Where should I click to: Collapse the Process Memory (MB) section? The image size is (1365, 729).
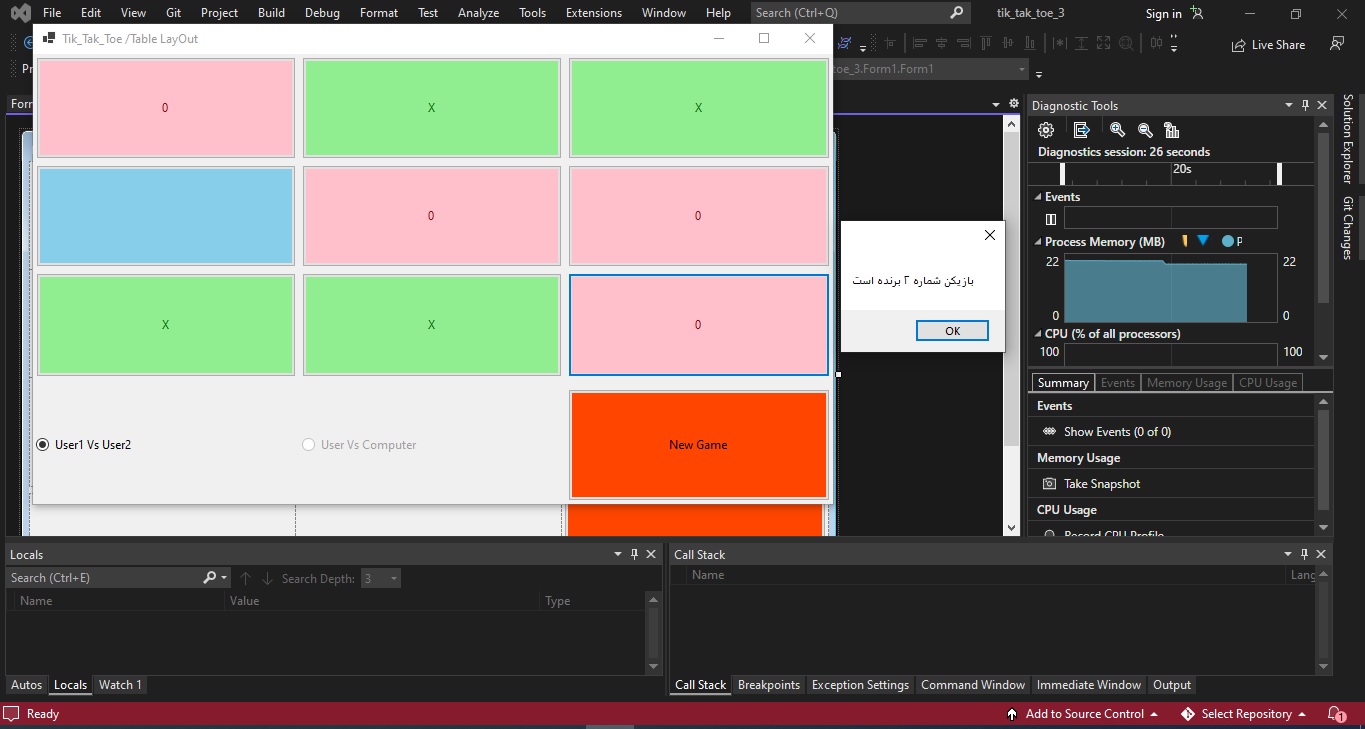(x=1036, y=241)
